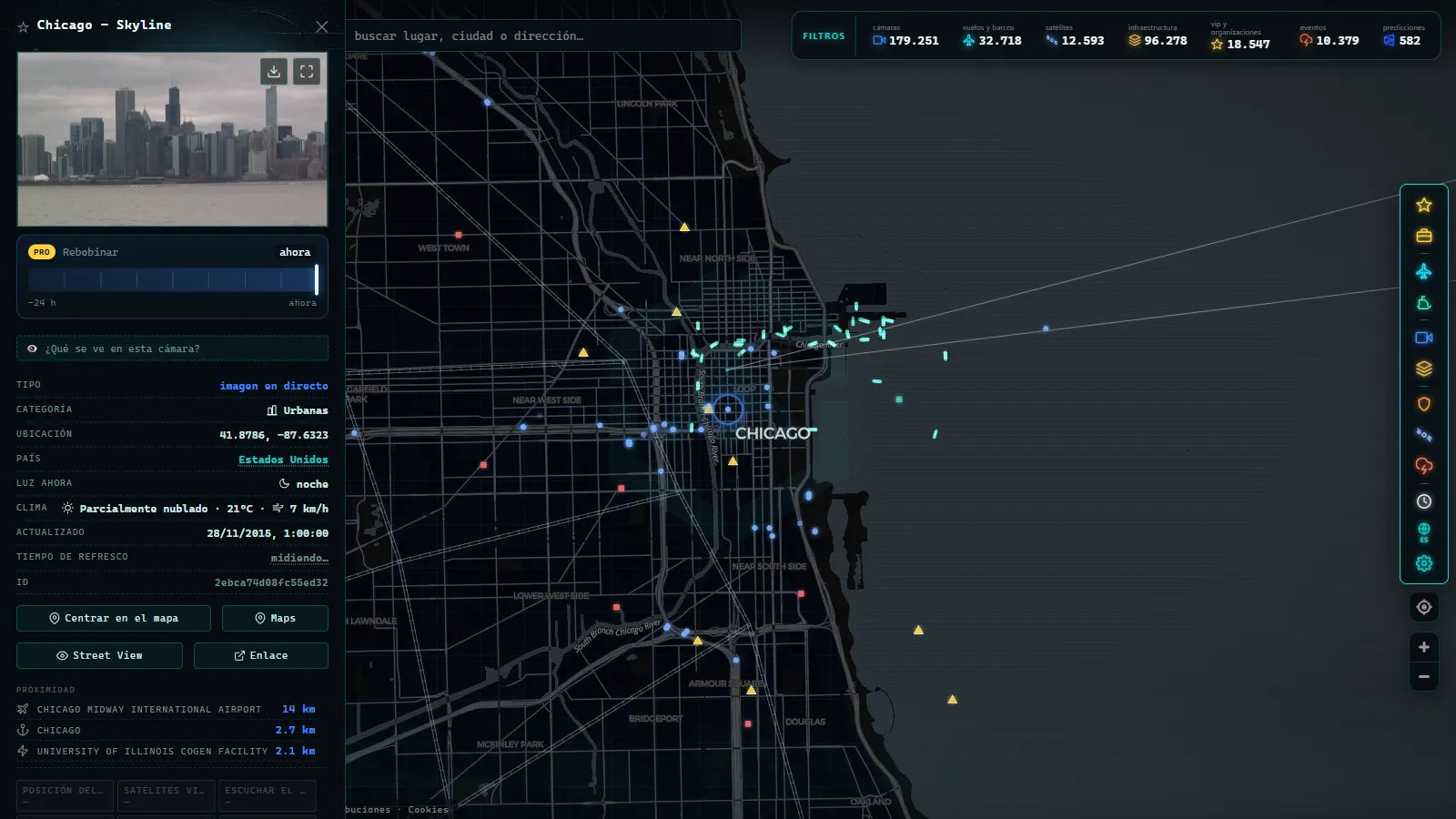Screen dimensions: 1456x819
Task: Toggle the predicciones filter 582
Action: [x=1404, y=36]
